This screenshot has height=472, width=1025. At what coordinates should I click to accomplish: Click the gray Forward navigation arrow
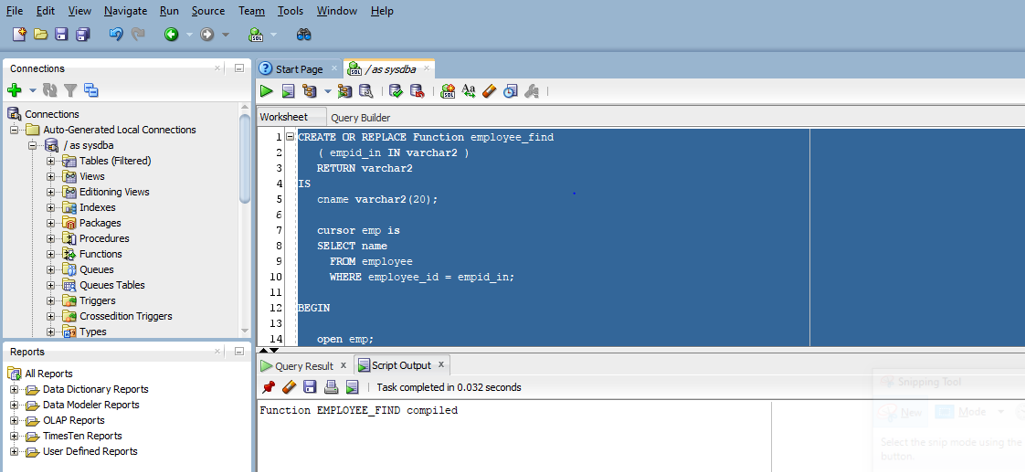click(207, 34)
